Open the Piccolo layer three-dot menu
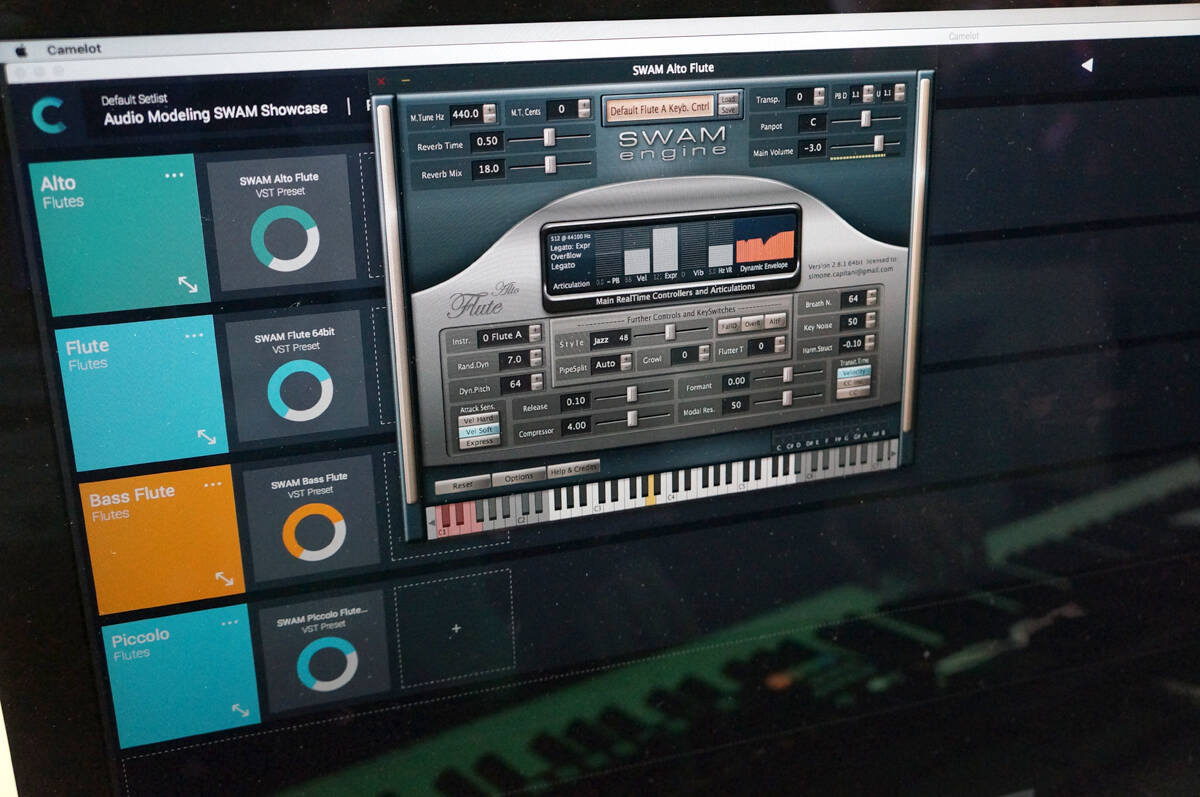Viewport: 1200px width, 797px height. 230,622
